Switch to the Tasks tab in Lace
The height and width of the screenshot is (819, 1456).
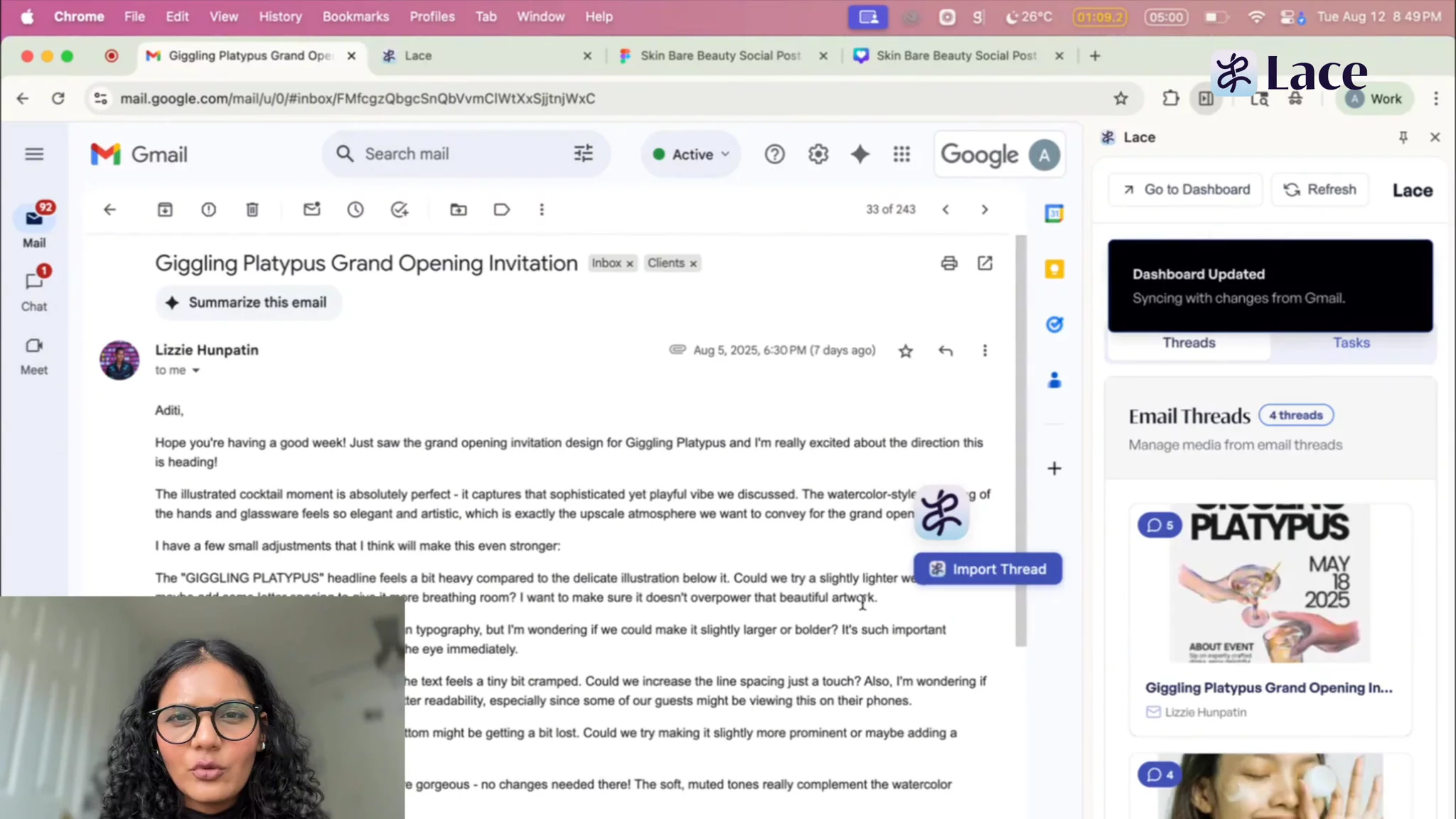tap(1351, 343)
